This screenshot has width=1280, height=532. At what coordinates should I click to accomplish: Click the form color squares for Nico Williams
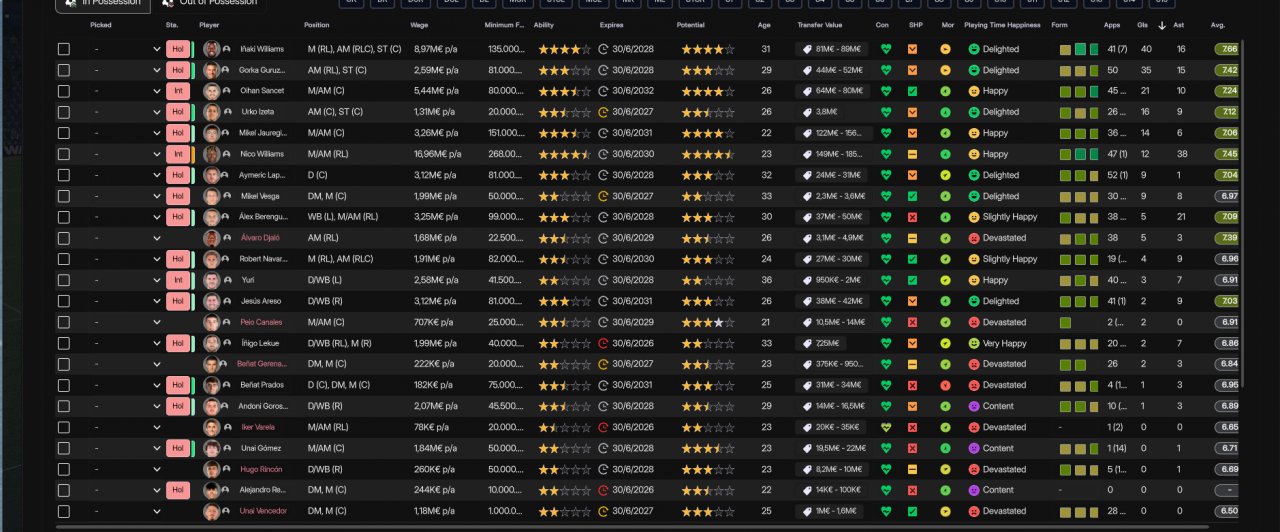(x=1080, y=154)
